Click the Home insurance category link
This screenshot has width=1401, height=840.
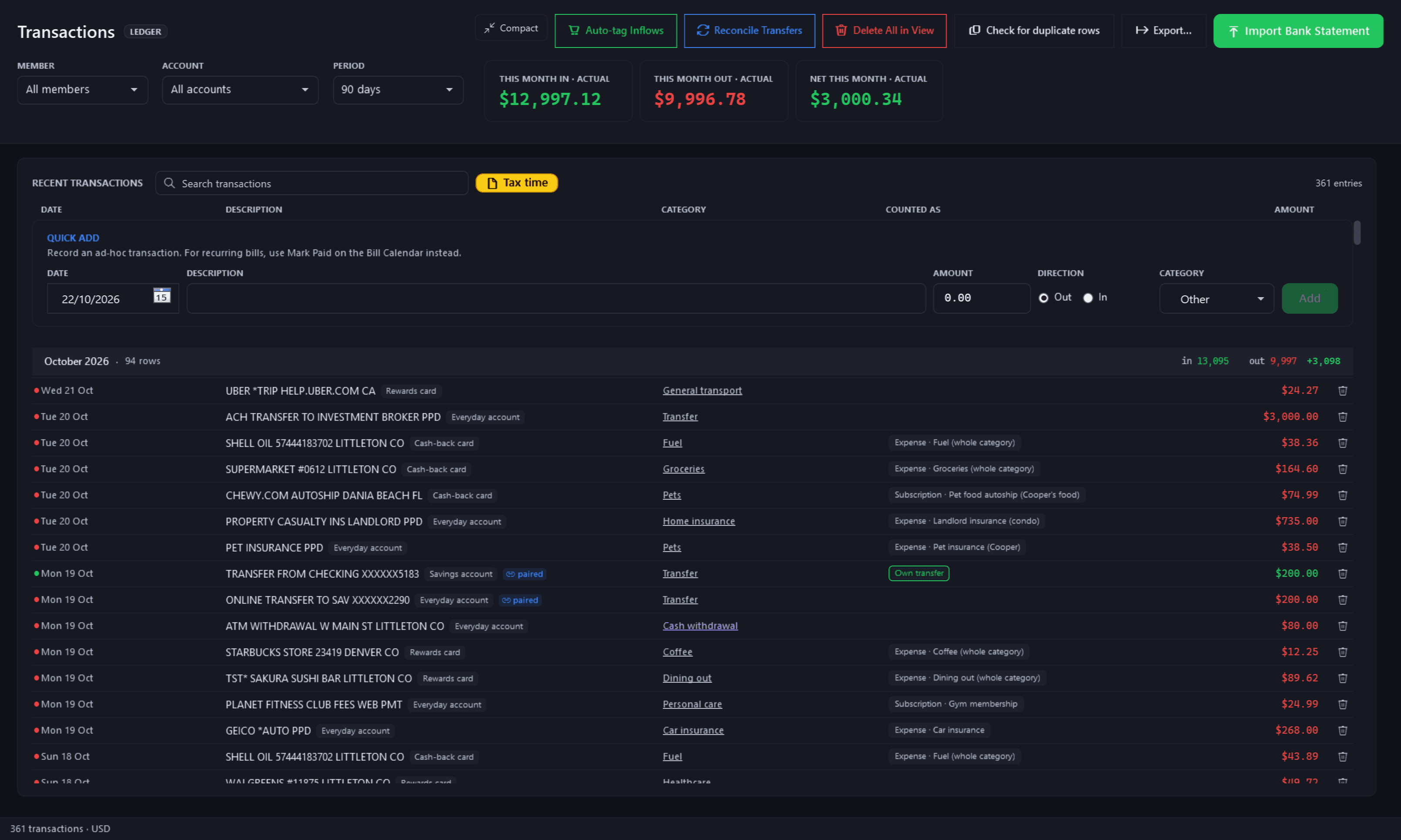[699, 522]
